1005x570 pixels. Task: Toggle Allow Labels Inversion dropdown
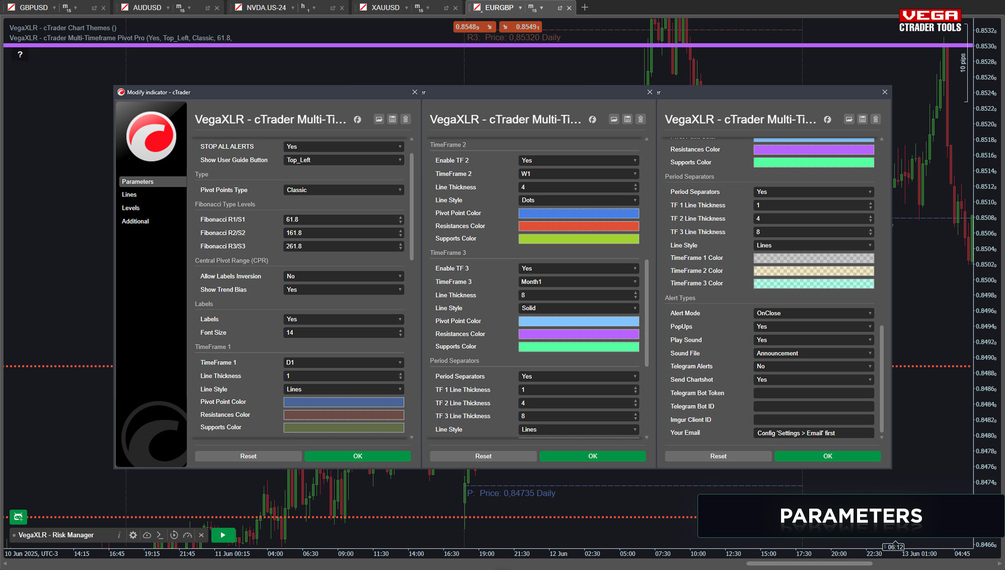344,276
